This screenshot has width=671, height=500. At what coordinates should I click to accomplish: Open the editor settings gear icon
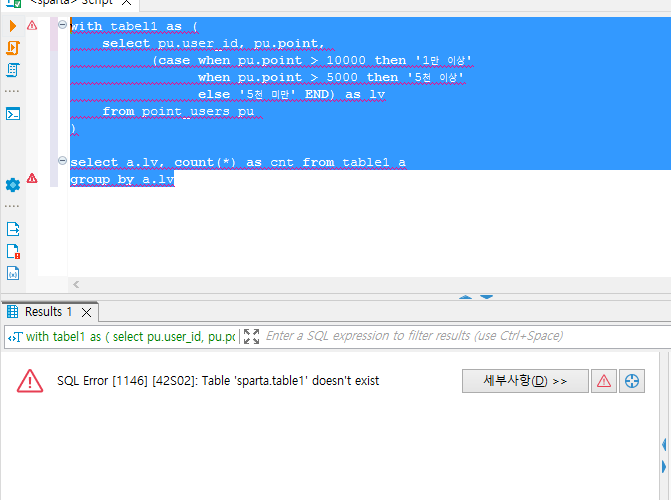13,185
